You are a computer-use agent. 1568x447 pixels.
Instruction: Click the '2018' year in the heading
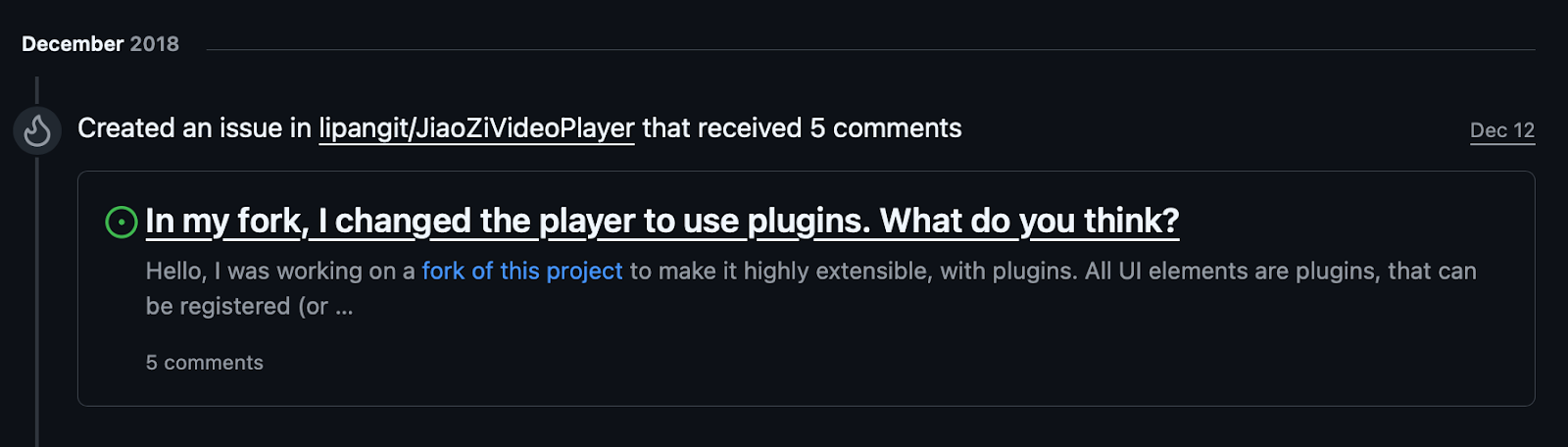pos(155,44)
